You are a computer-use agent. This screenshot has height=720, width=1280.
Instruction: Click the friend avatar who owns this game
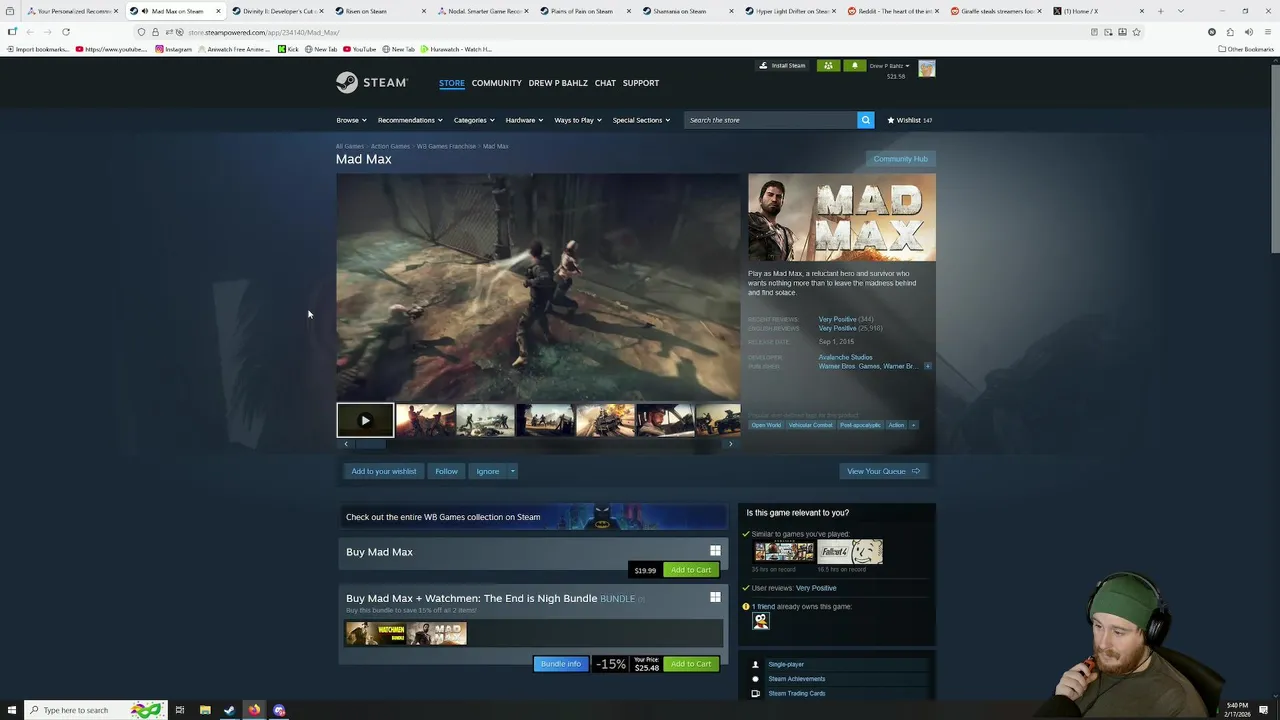(x=761, y=621)
